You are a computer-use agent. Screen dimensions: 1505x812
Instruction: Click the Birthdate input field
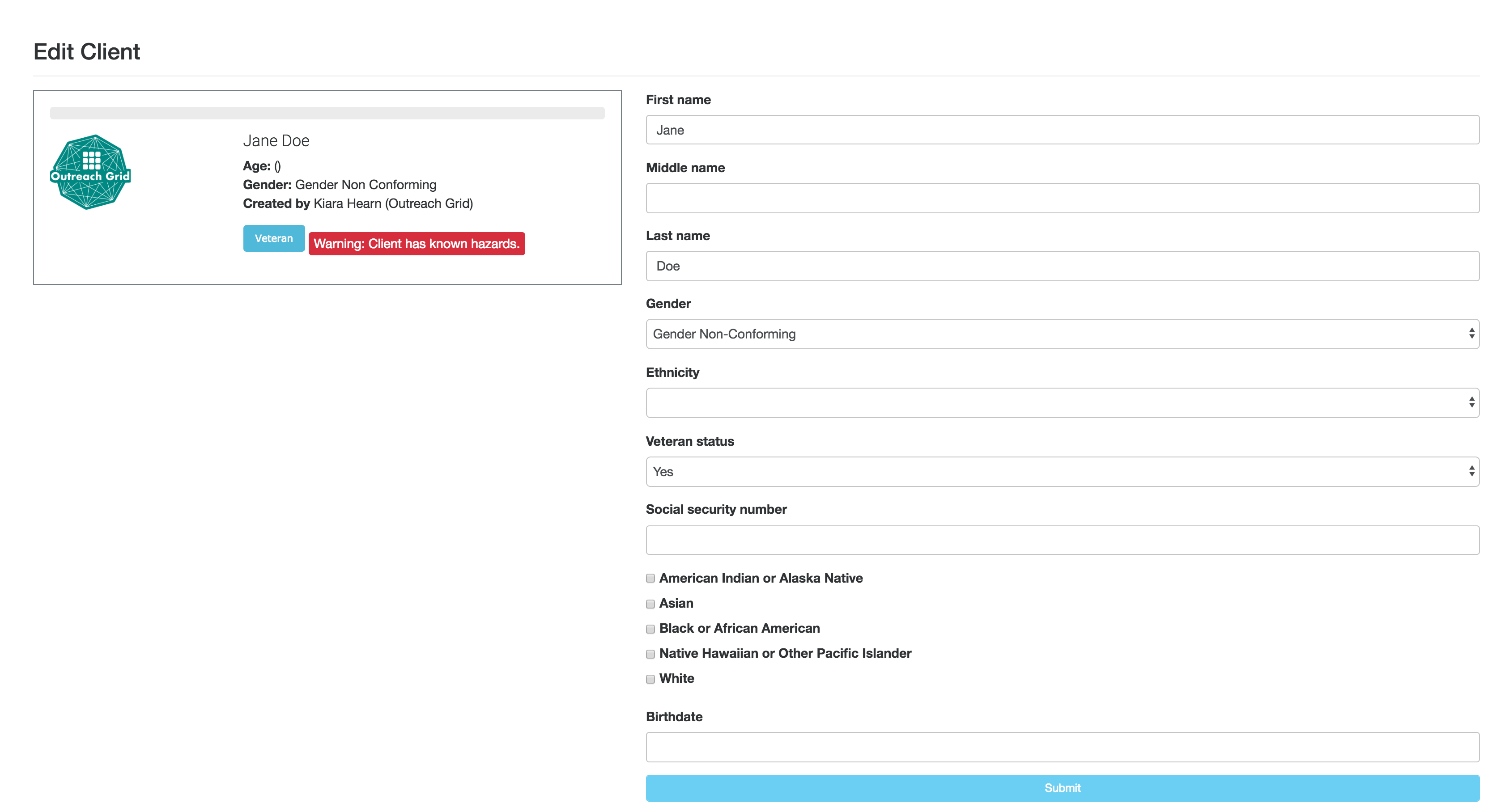click(1062, 747)
